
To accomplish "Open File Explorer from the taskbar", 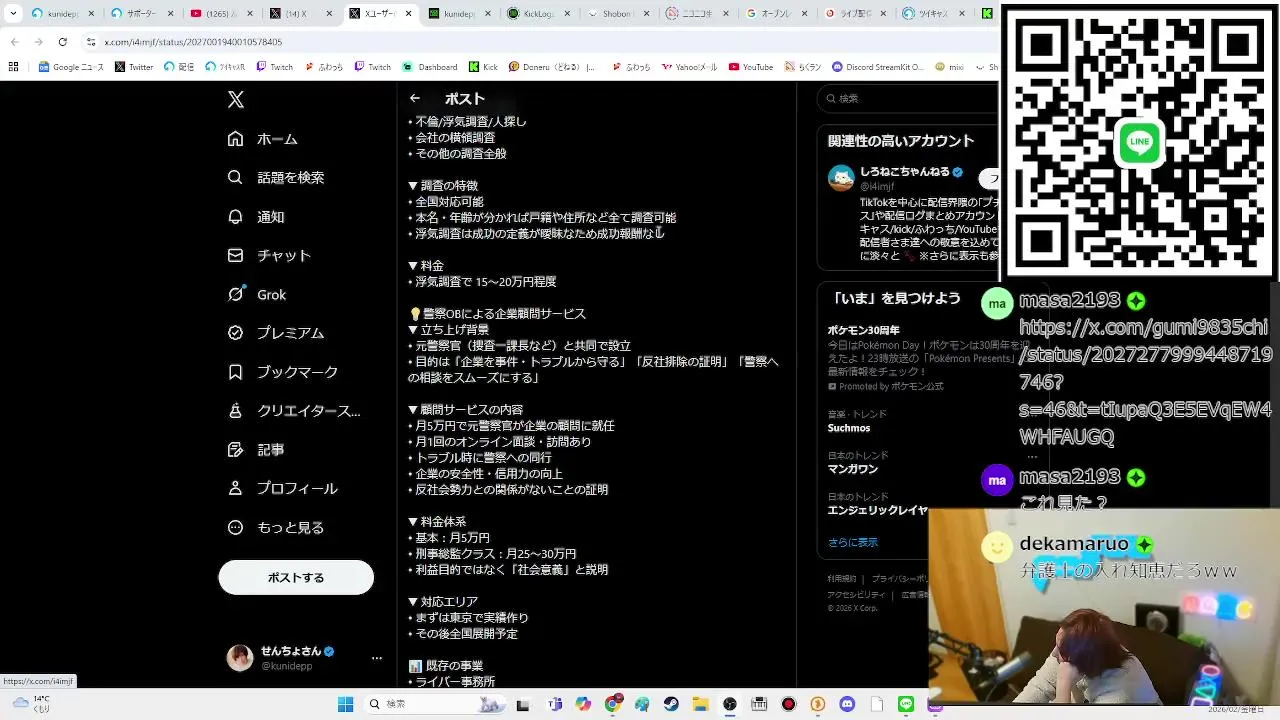I will [x=701, y=704].
